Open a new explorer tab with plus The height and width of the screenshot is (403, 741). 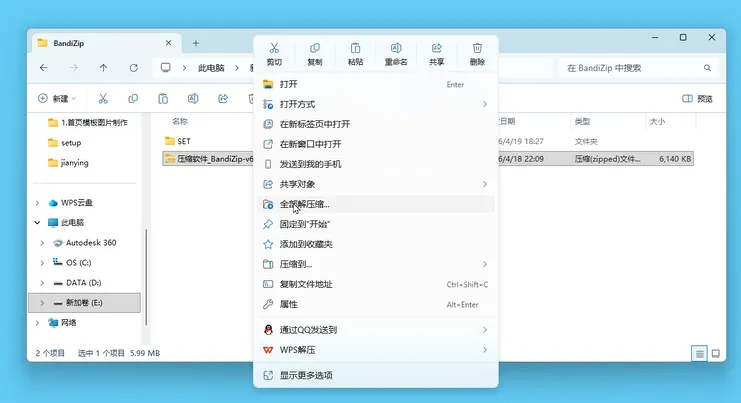(x=196, y=43)
